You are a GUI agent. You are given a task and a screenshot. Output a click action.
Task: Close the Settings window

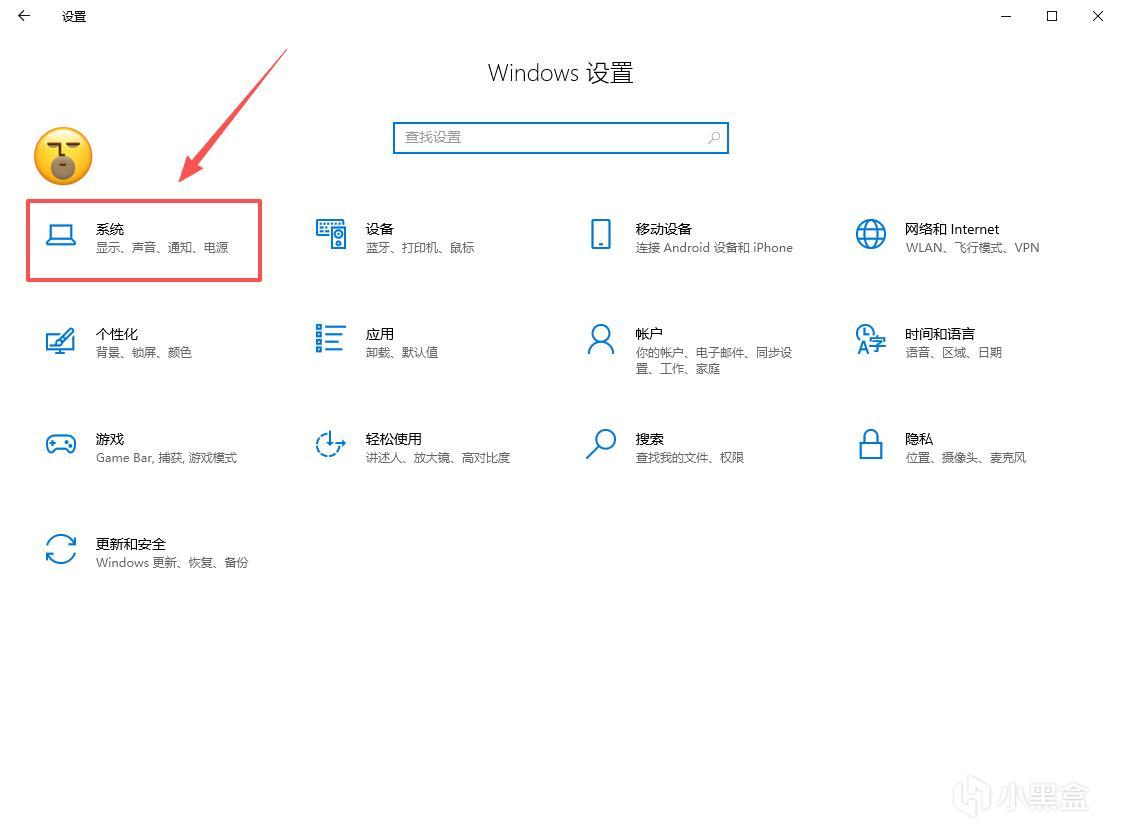(1097, 16)
